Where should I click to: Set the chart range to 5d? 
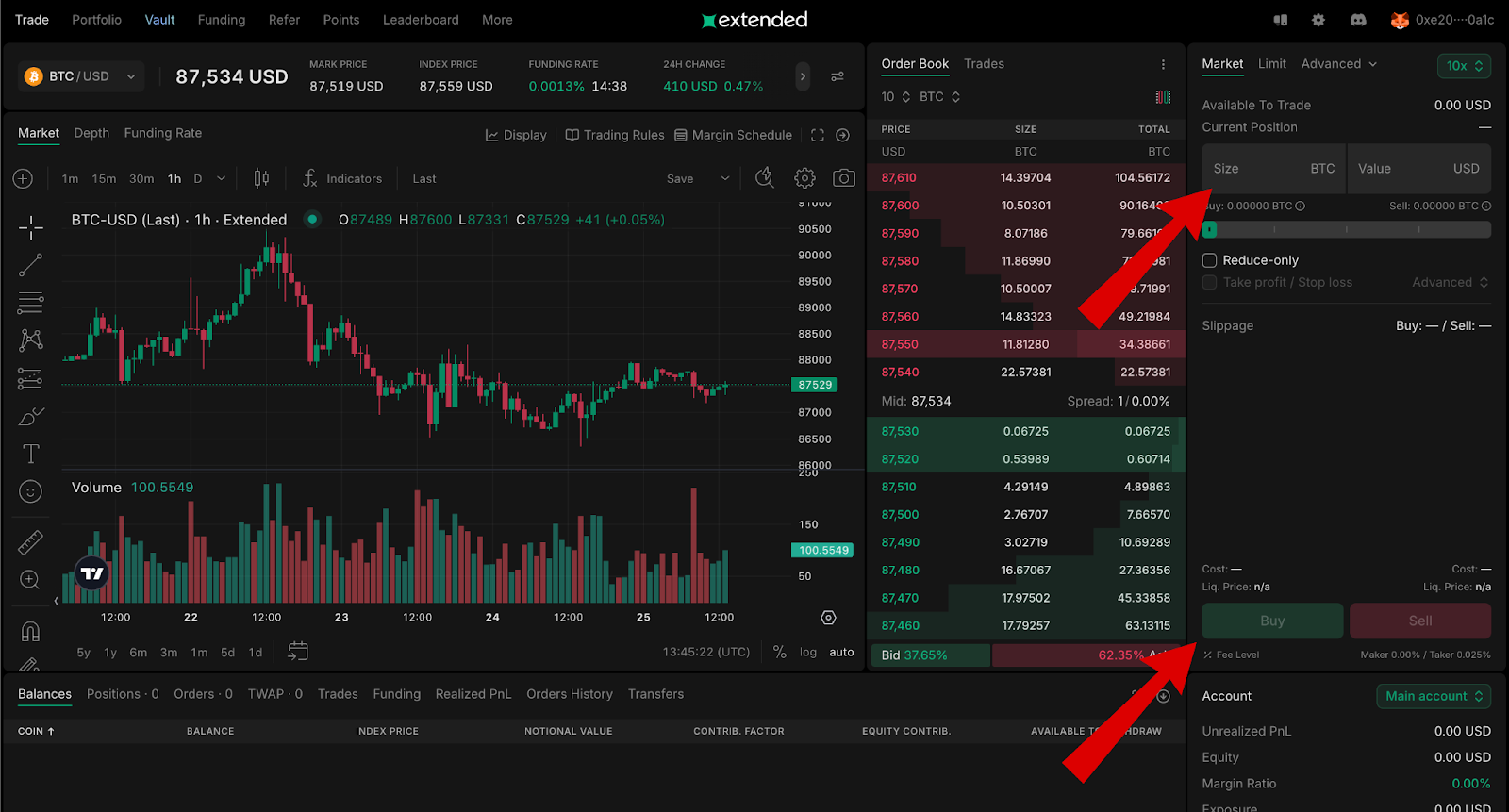pyautogui.click(x=227, y=653)
